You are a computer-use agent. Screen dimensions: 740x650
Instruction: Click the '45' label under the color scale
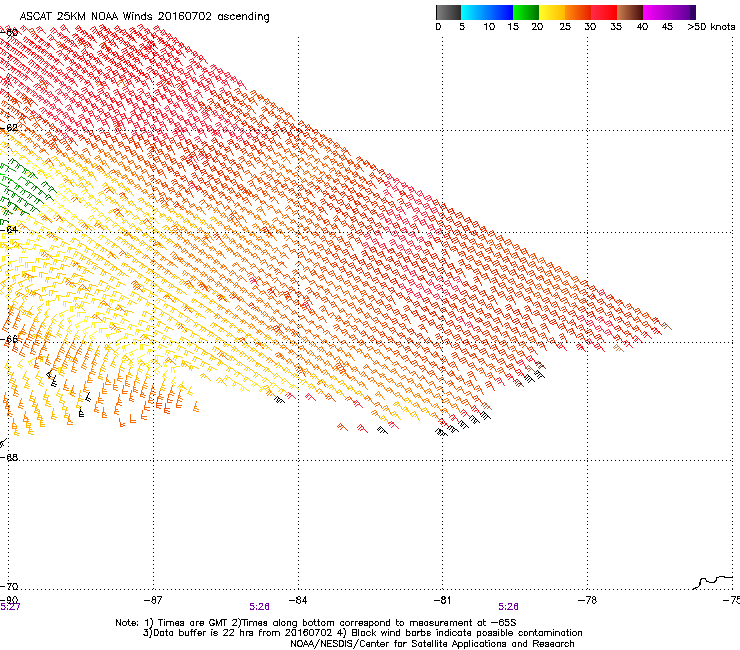tap(667, 27)
